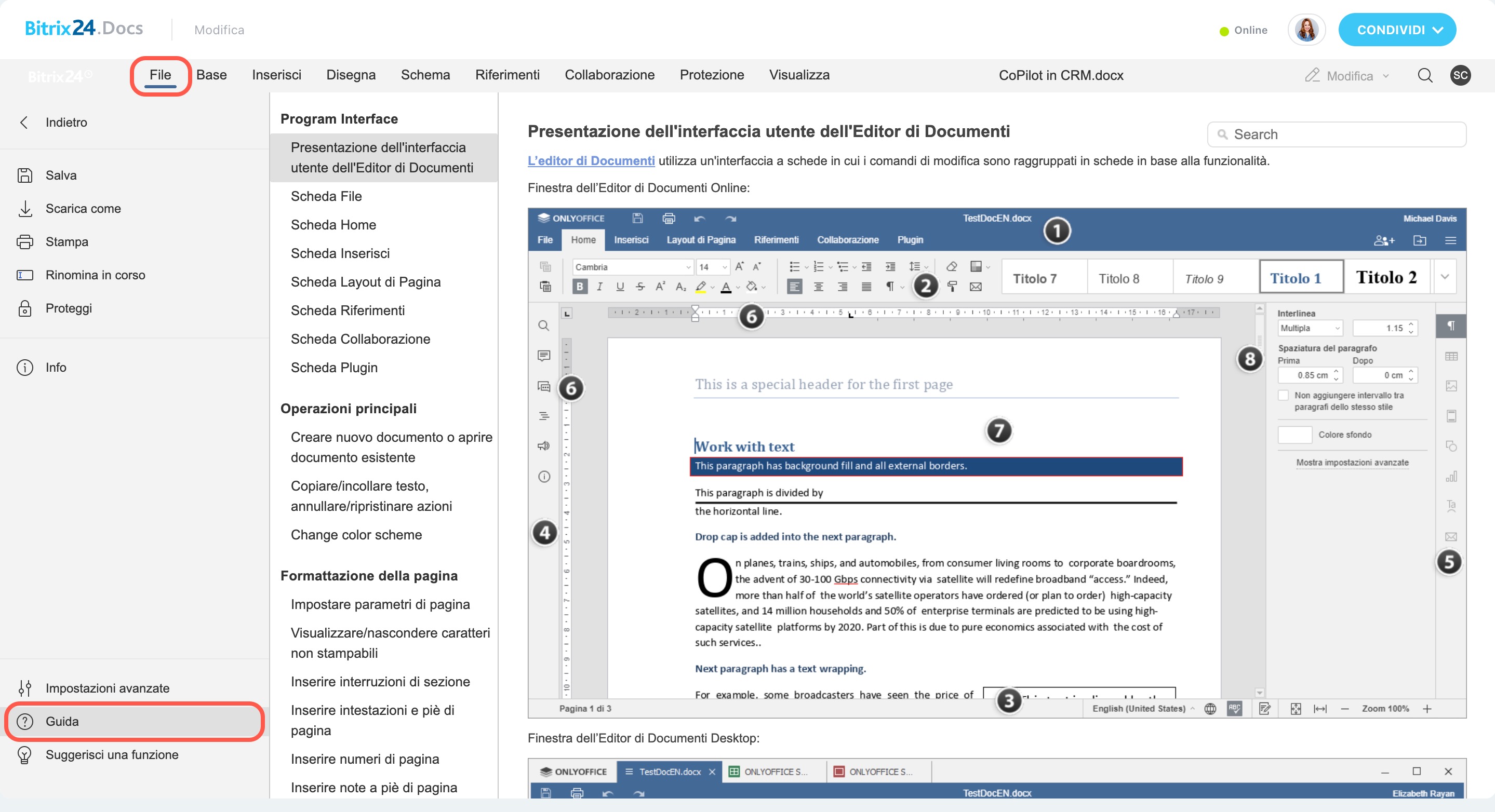This screenshot has width=1495, height=812.
Task: Click the Stampa printer icon
Action: [x=24, y=242]
